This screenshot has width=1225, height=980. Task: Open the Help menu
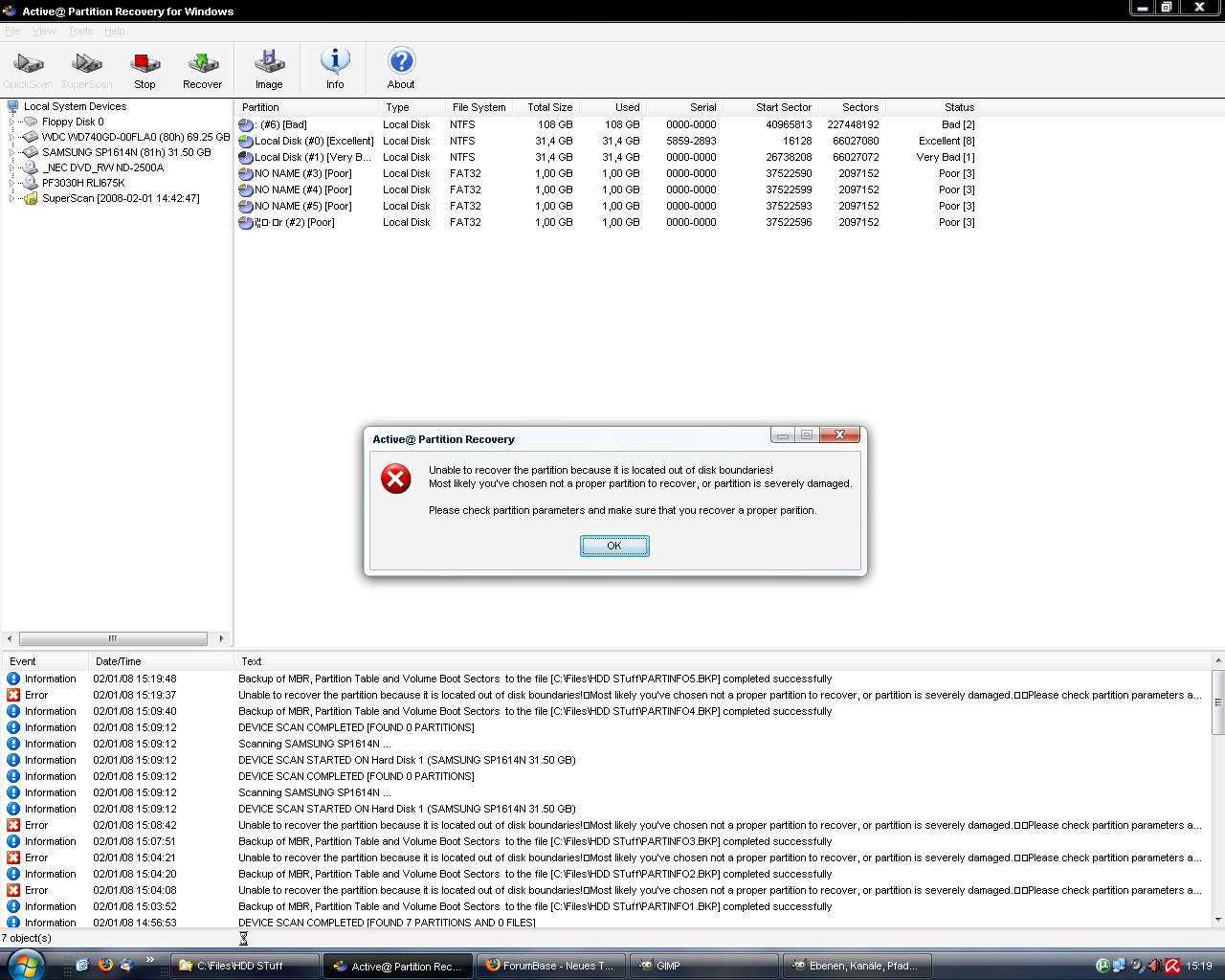point(115,31)
